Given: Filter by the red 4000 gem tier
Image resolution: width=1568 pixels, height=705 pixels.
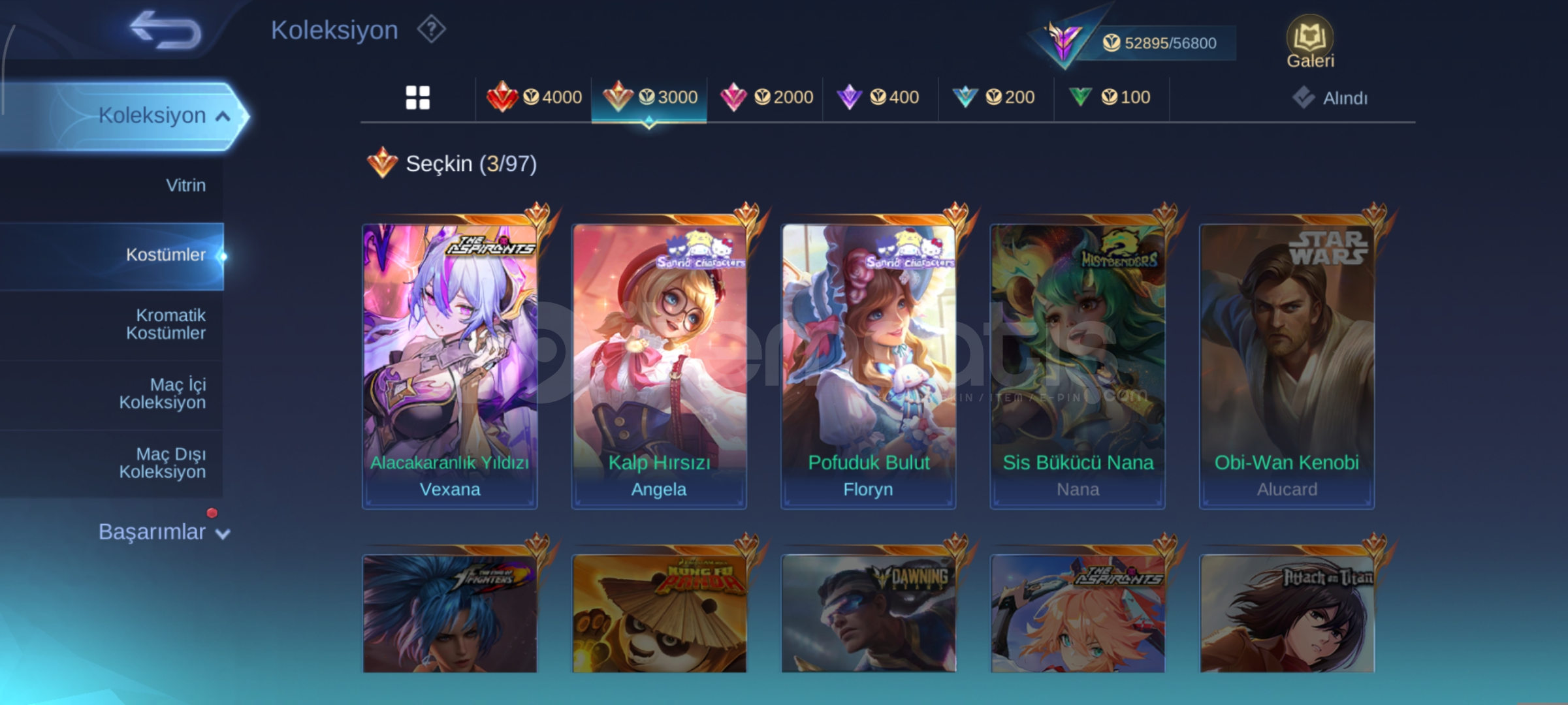Looking at the screenshot, I should 534,97.
